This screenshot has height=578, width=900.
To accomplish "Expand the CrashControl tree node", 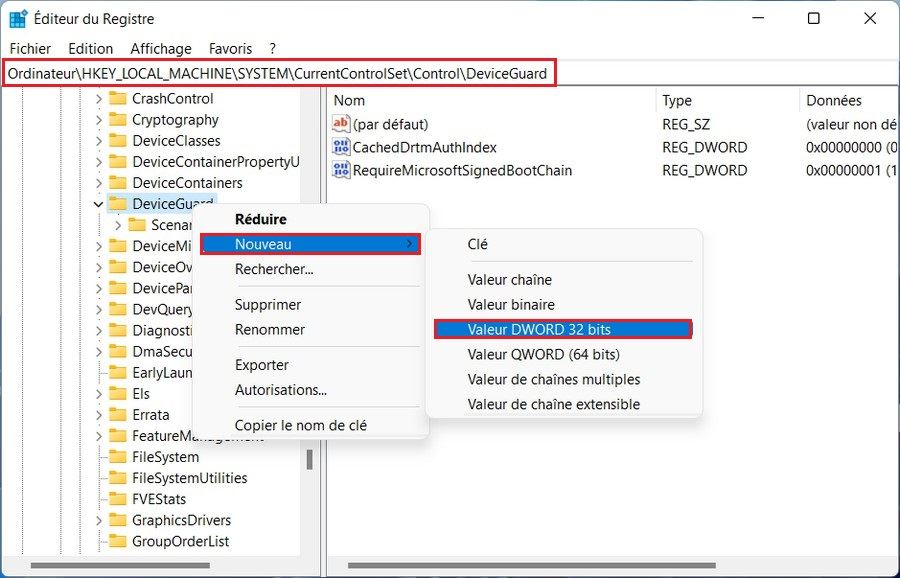I will [x=99, y=99].
